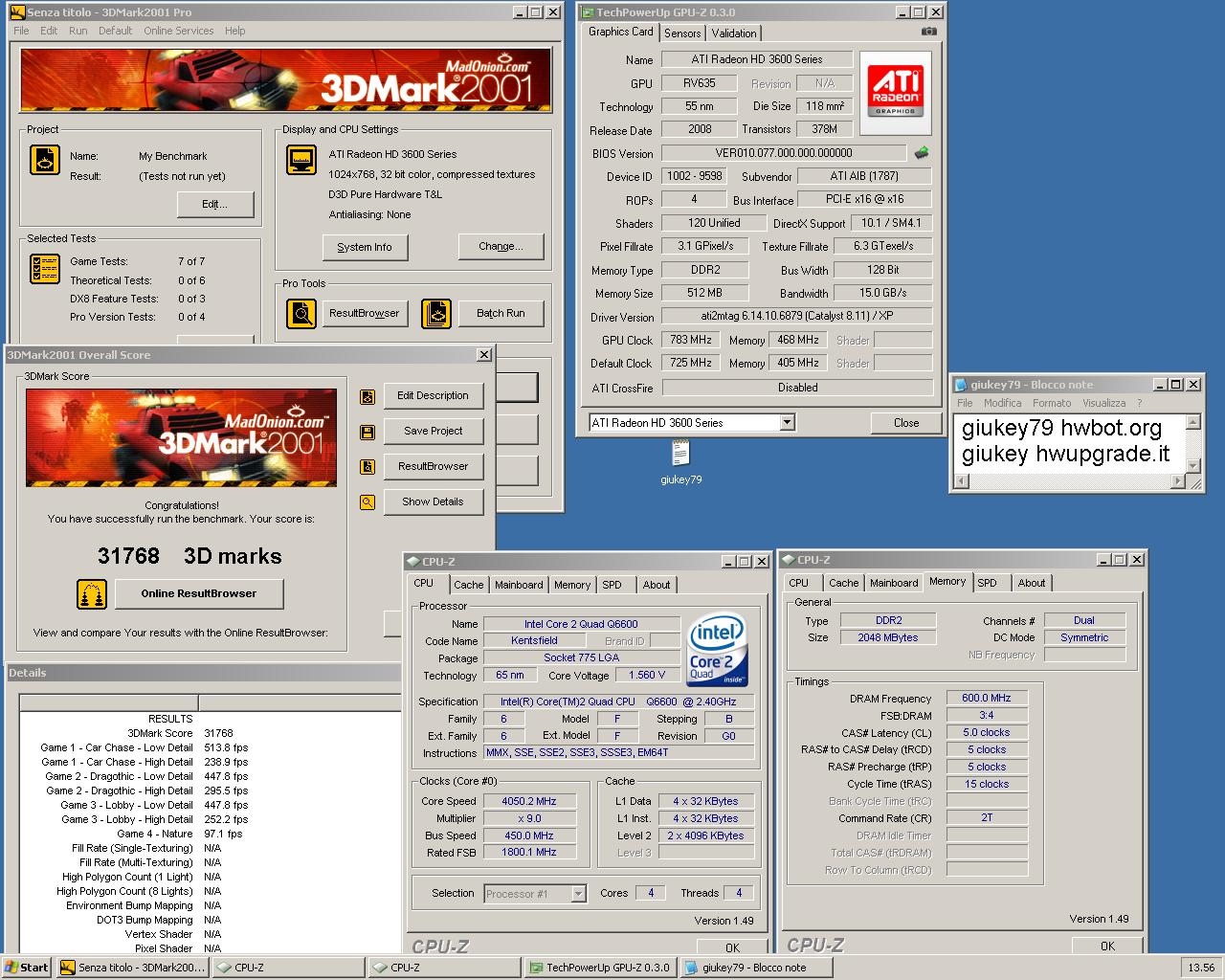The image size is (1225, 980).
Task: Click the text area in Blocco note
Action: (1071, 443)
